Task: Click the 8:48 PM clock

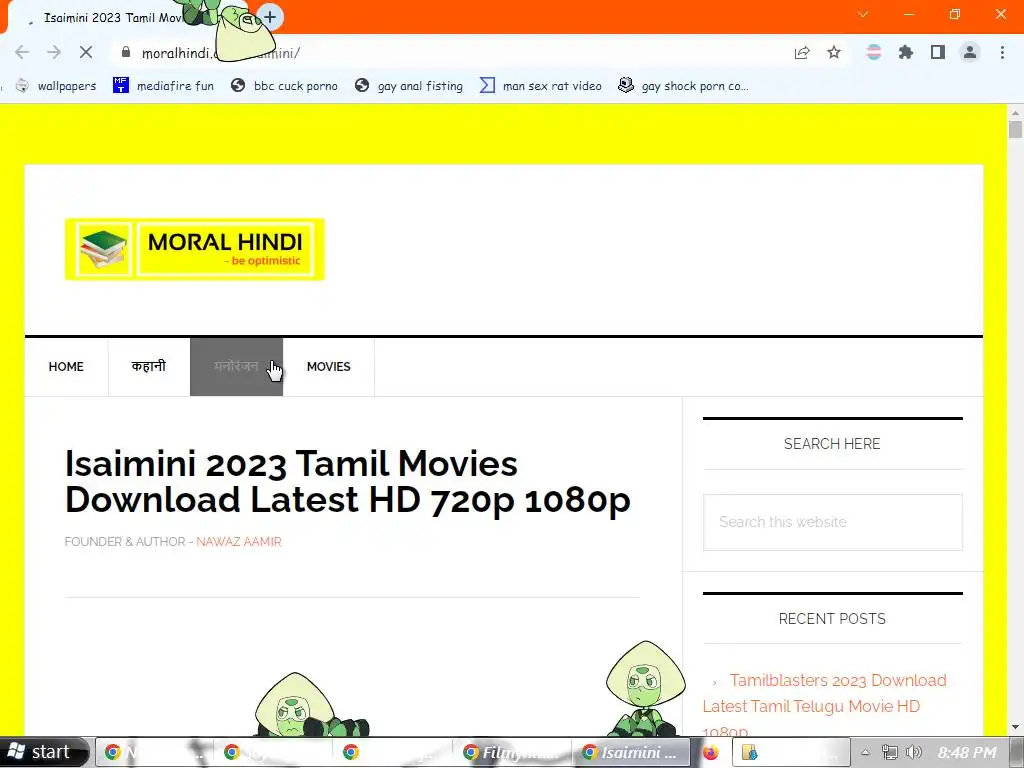Action: [x=967, y=752]
